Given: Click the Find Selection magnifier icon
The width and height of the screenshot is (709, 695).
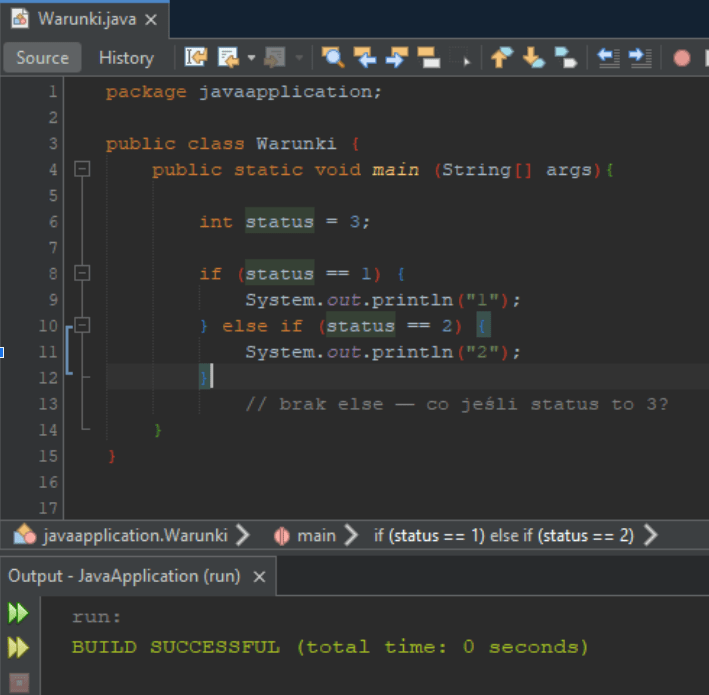Looking at the screenshot, I should (332, 58).
